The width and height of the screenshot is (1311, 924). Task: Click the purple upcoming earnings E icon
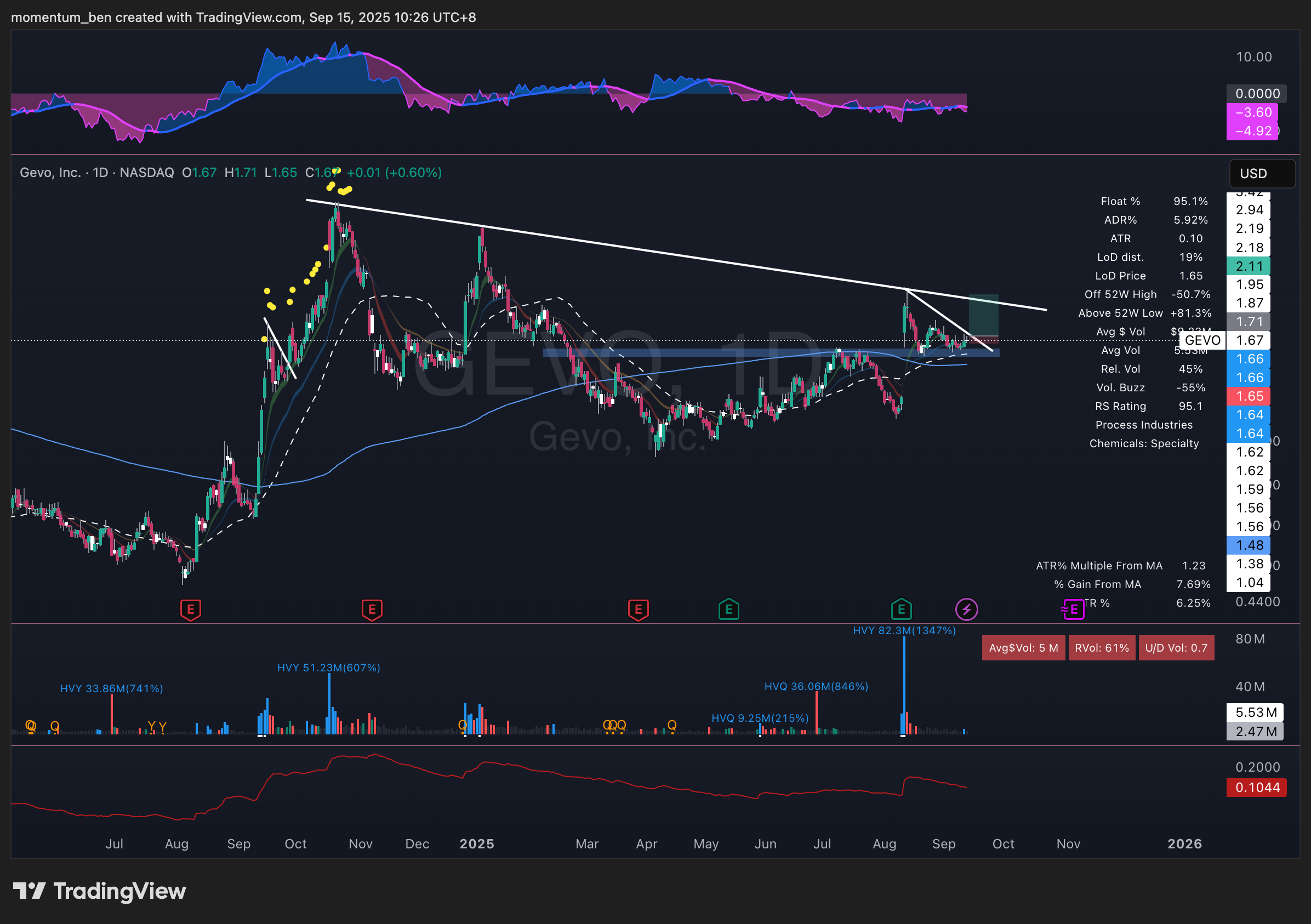[1074, 609]
